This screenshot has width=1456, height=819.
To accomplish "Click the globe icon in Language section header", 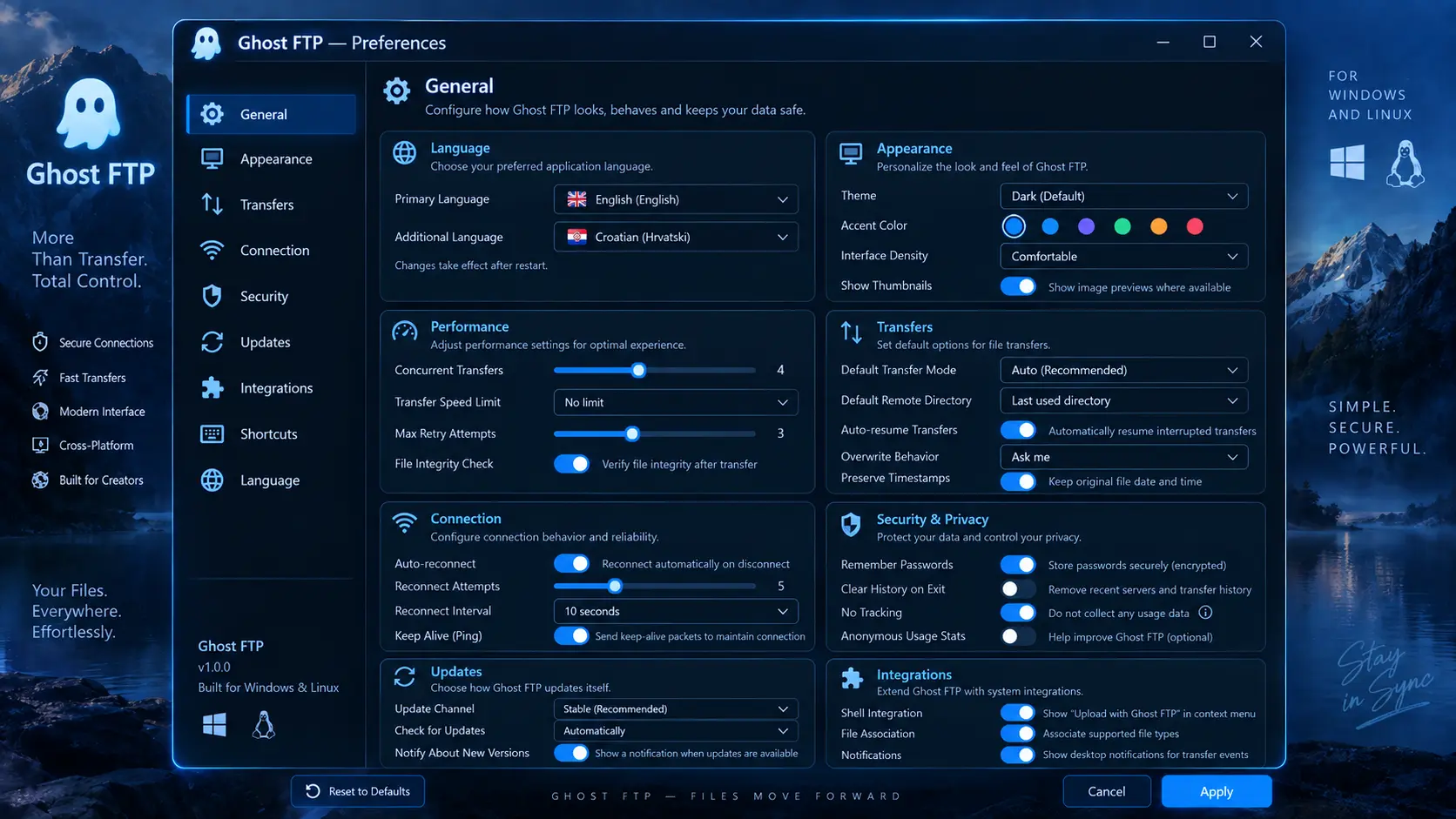I will point(404,152).
